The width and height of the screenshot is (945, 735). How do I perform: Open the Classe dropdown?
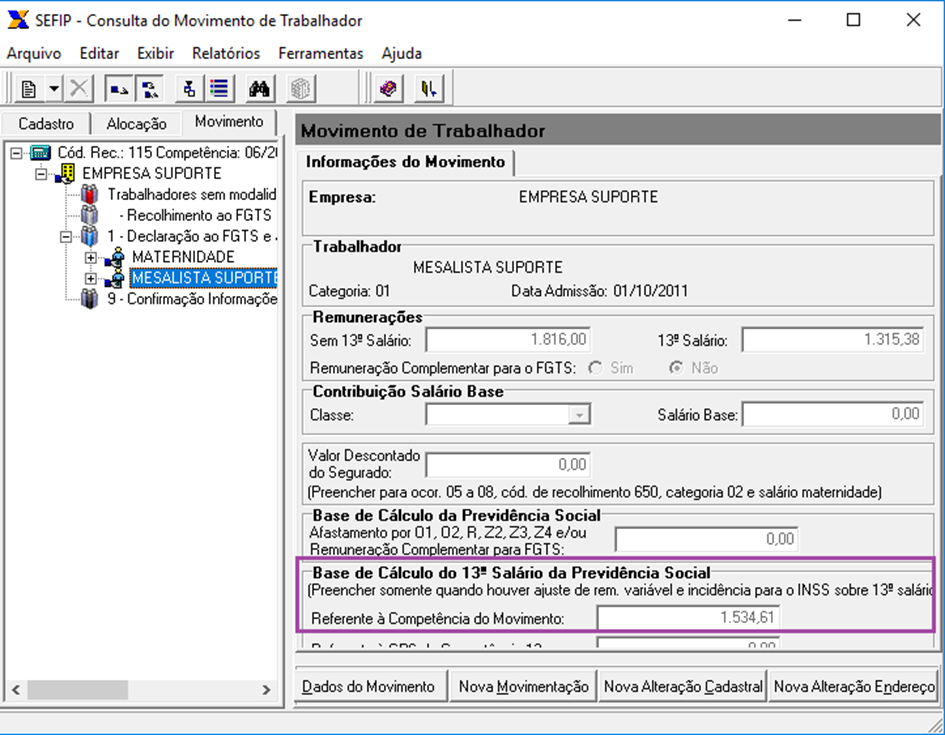point(579,415)
